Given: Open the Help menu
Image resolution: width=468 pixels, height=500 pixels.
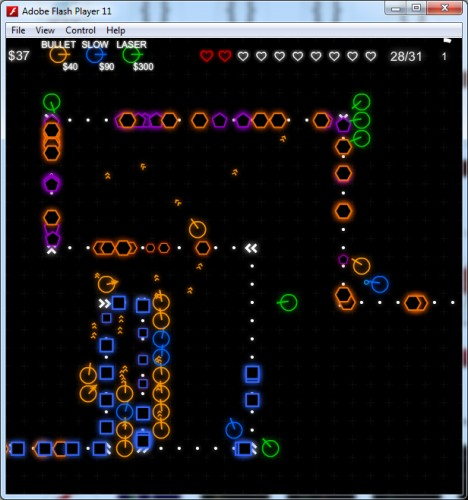Looking at the screenshot, I should click(116, 30).
